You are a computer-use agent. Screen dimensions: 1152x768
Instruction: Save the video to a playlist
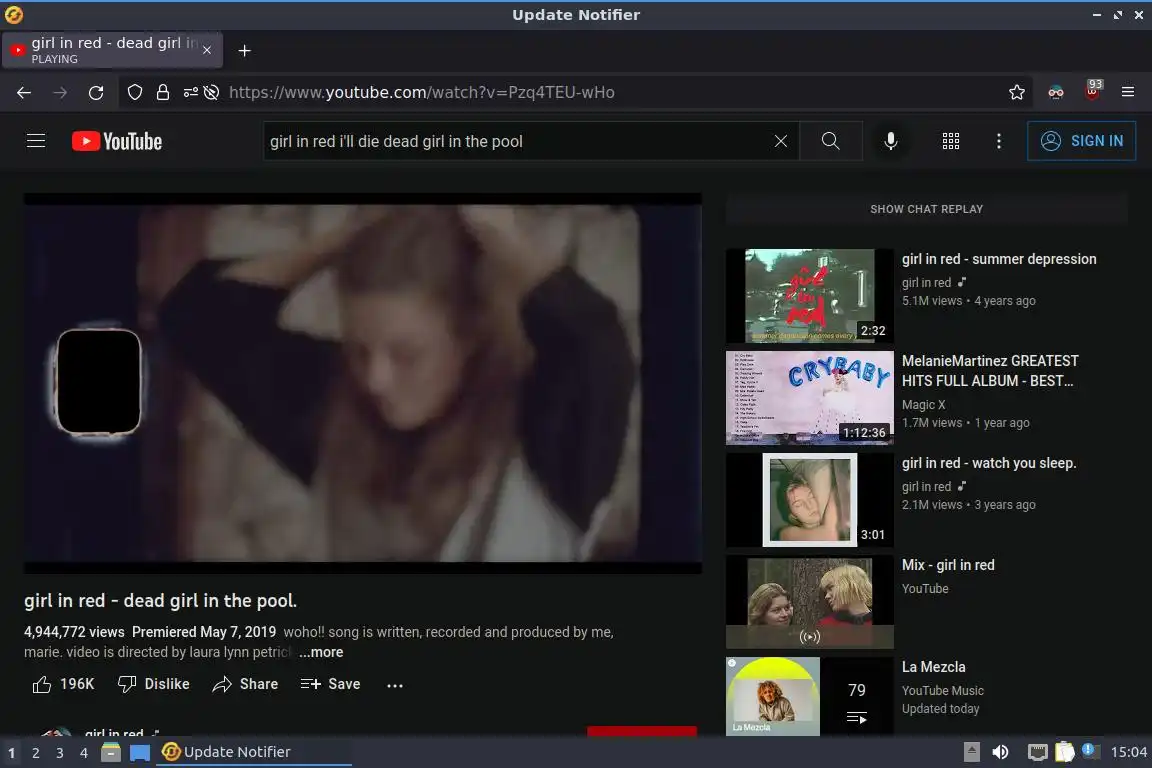[331, 684]
